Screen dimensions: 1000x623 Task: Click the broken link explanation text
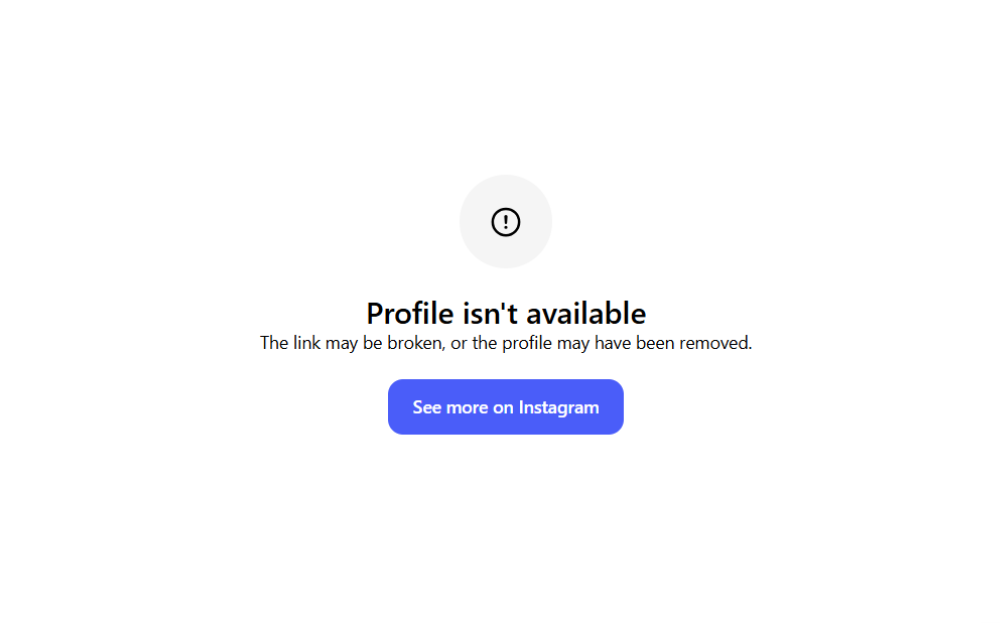click(506, 343)
